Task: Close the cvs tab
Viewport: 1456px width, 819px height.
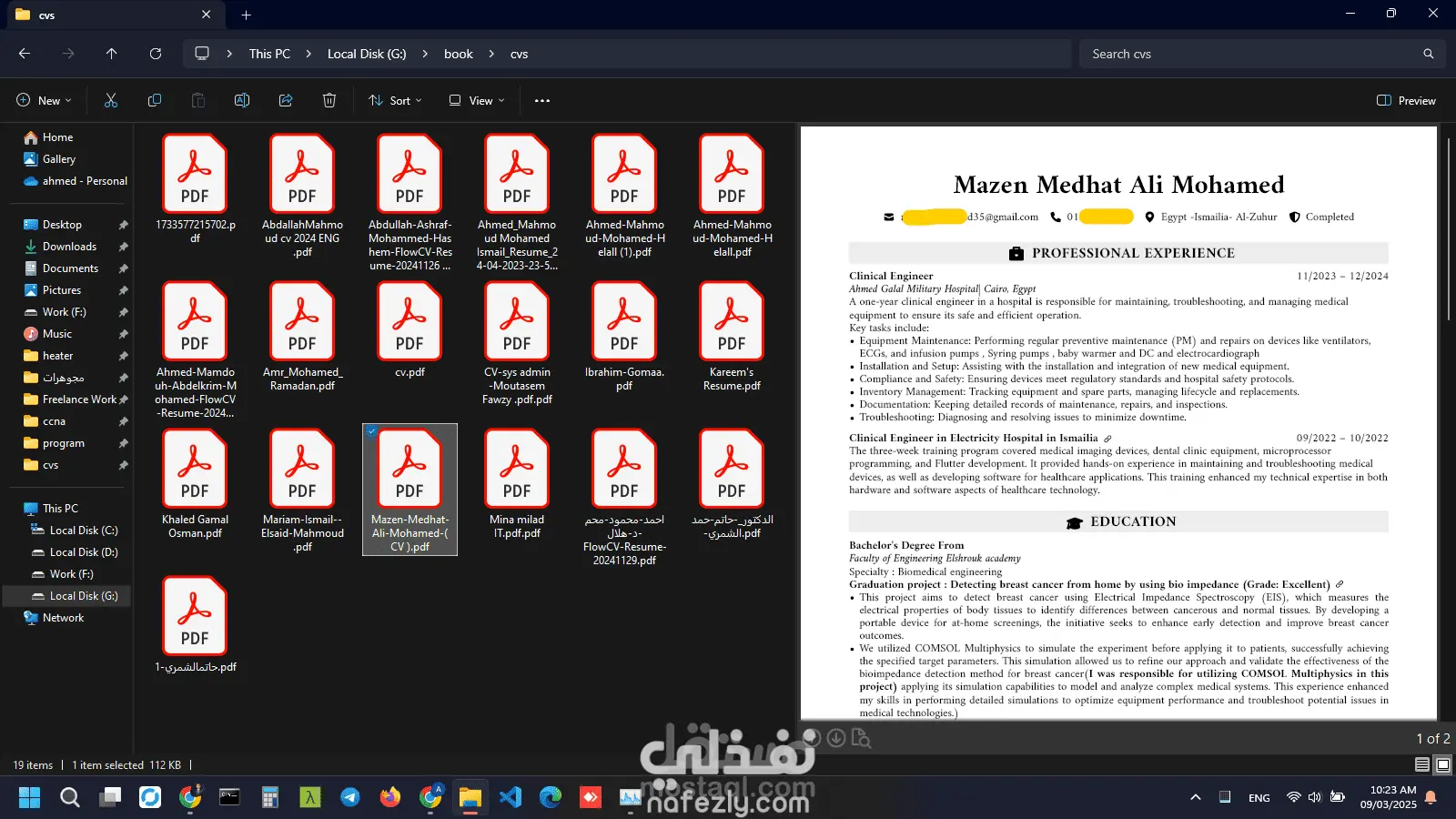Action: pos(207,15)
